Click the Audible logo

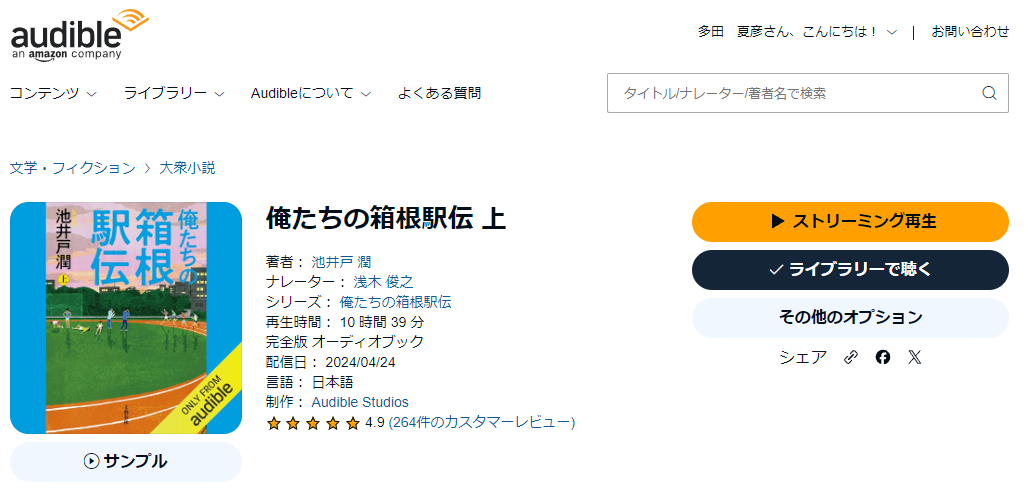pyautogui.click(x=78, y=35)
